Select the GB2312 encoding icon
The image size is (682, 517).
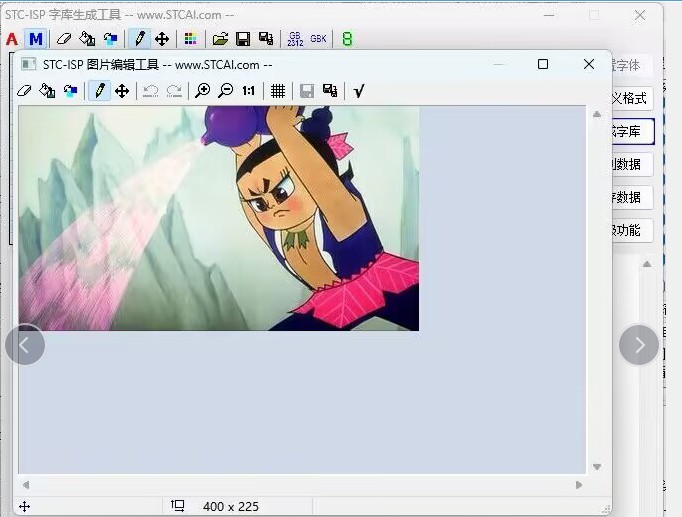coord(295,39)
